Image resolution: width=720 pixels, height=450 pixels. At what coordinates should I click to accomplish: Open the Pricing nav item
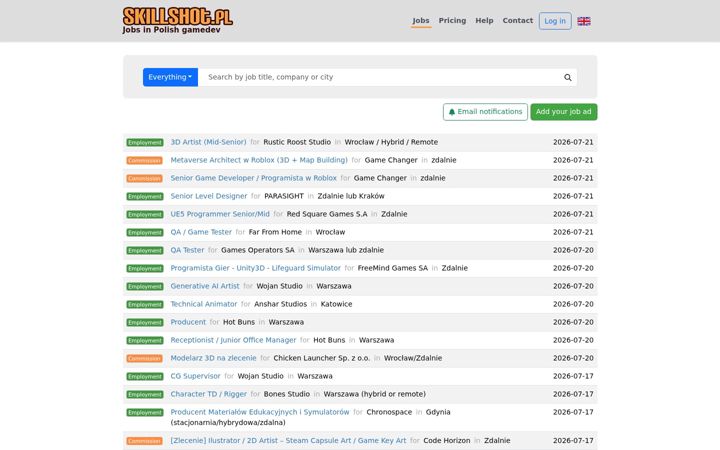tap(452, 21)
